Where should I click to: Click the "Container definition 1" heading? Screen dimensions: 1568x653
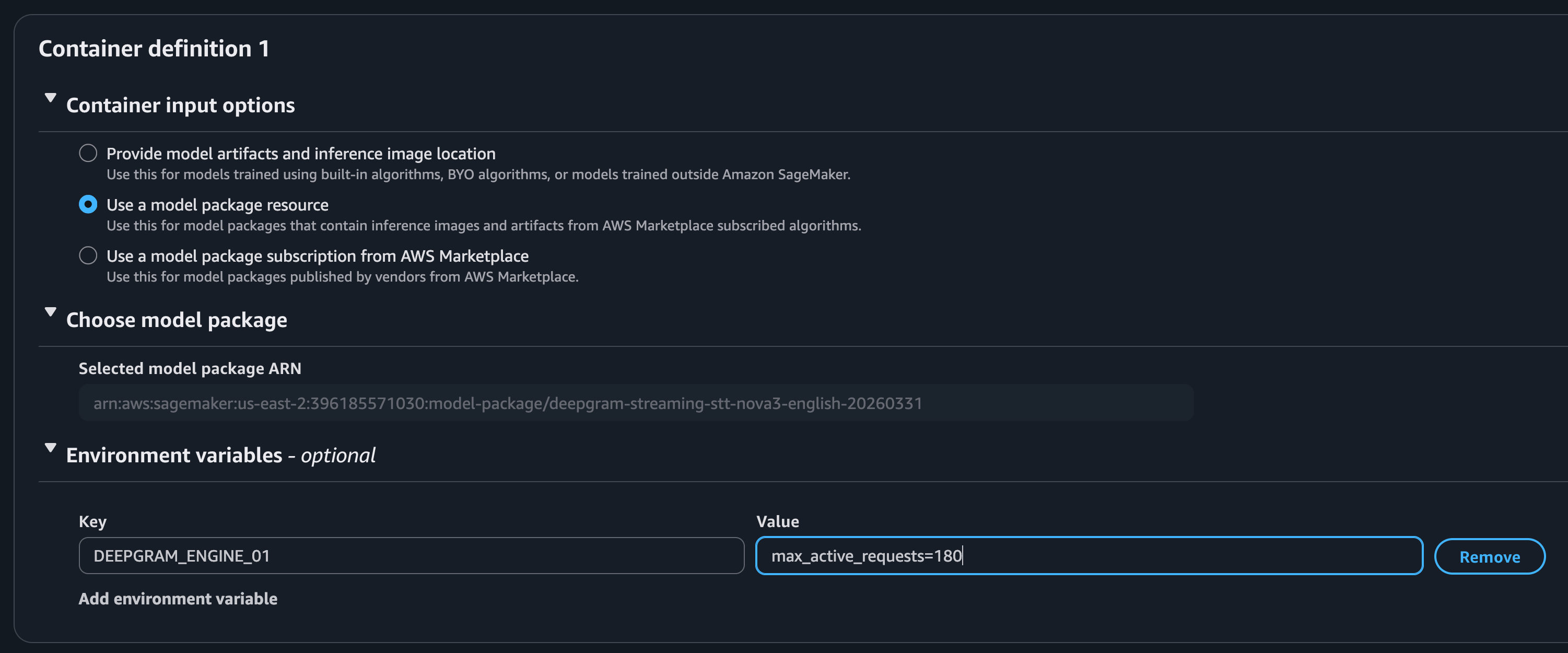tap(155, 48)
